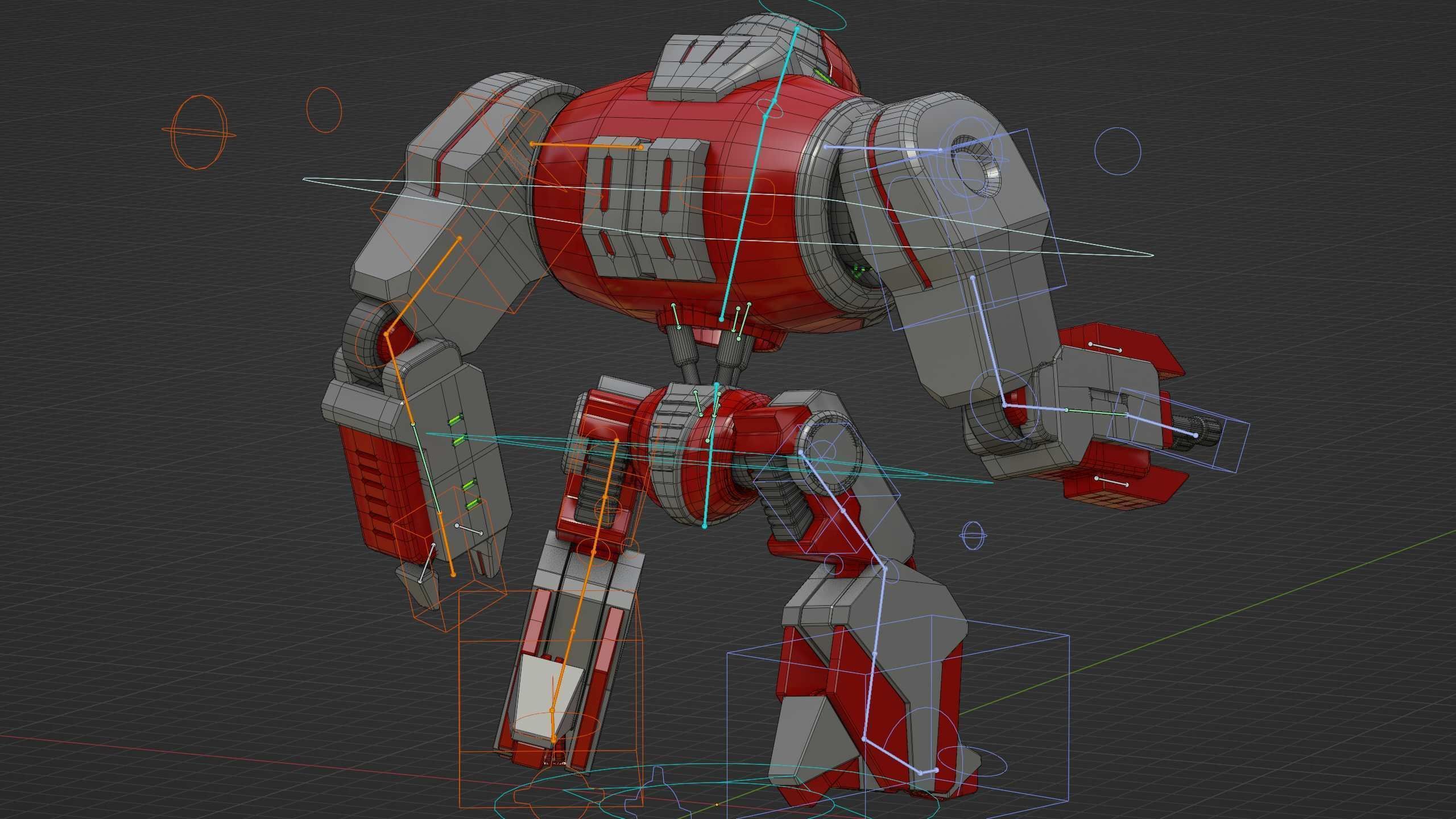Select the cyan pelvis bone in the hips
Image resolution: width=1456 pixels, height=819 pixels.
click(710, 455)
